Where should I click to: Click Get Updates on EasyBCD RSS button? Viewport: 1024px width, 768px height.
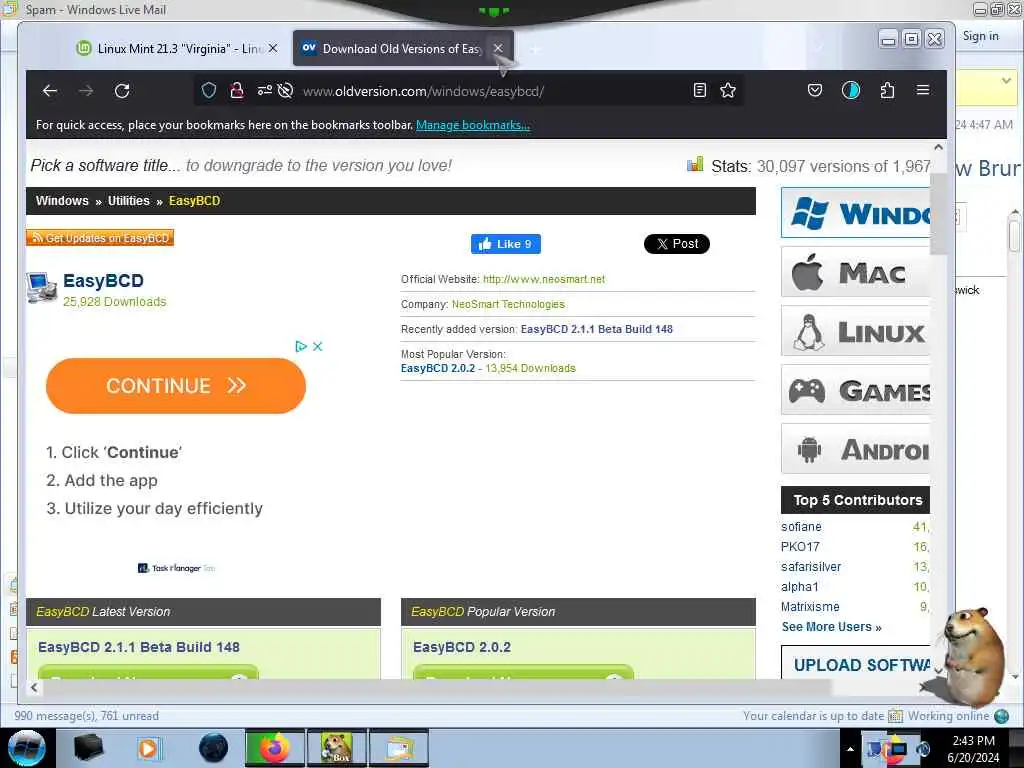pos(100,238)
